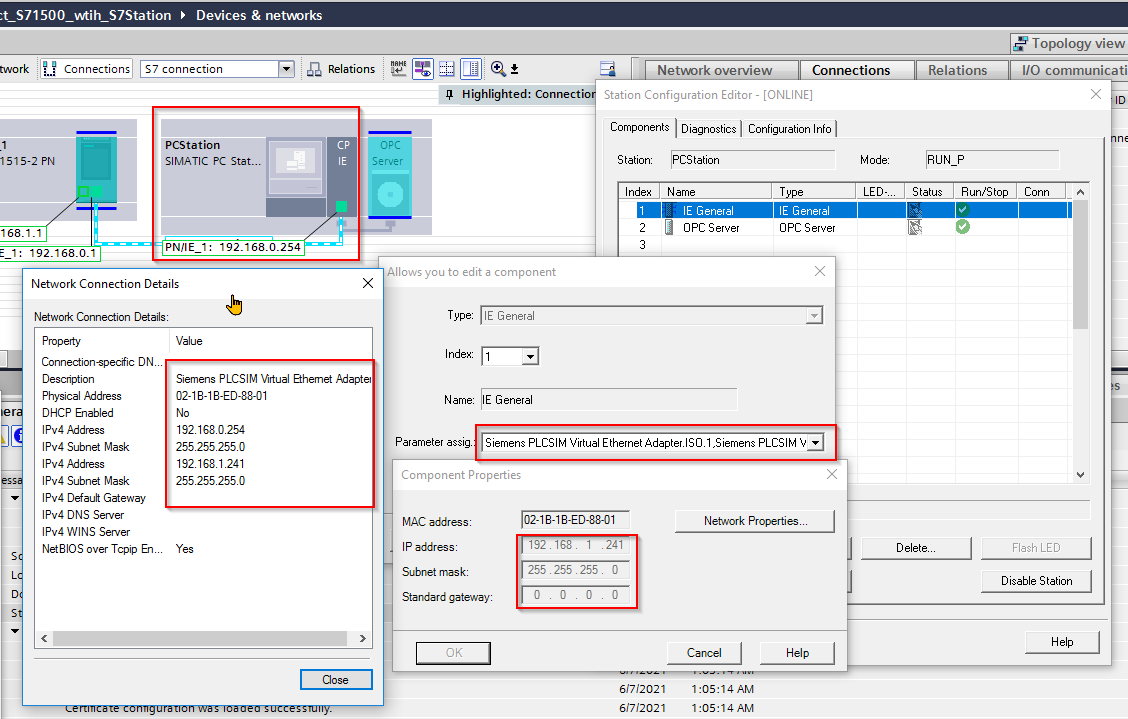Close the Component Properties dialog

(832, 474)
